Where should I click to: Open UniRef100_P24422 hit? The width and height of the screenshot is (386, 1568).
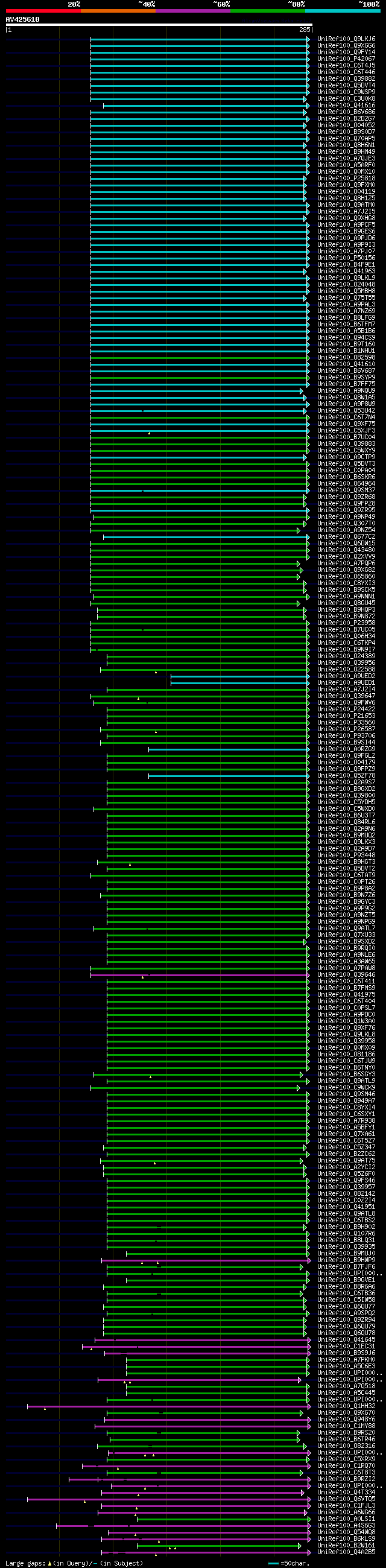tap(346, 709)
